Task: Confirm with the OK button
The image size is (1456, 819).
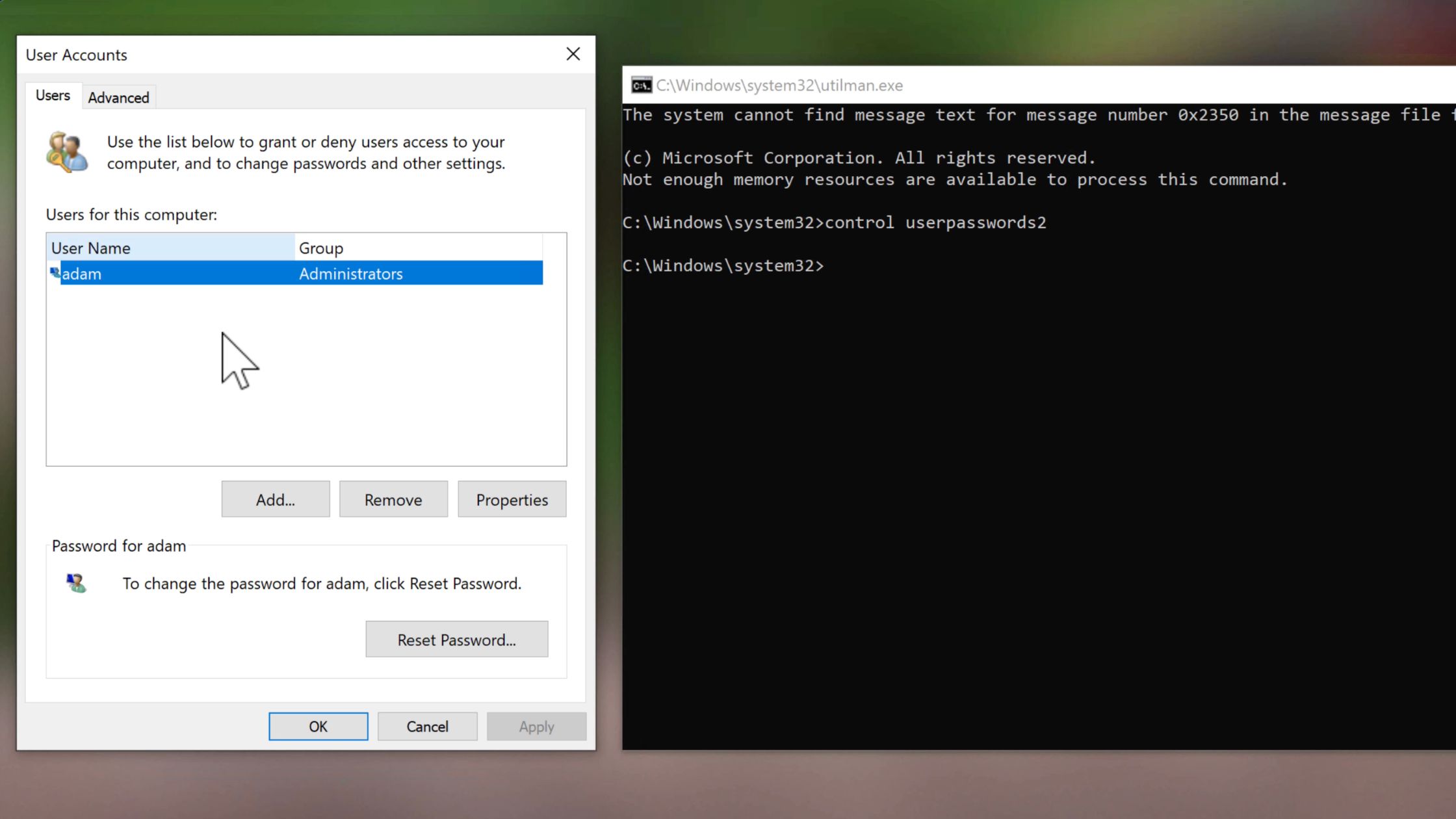Action: tap(318, 726)
